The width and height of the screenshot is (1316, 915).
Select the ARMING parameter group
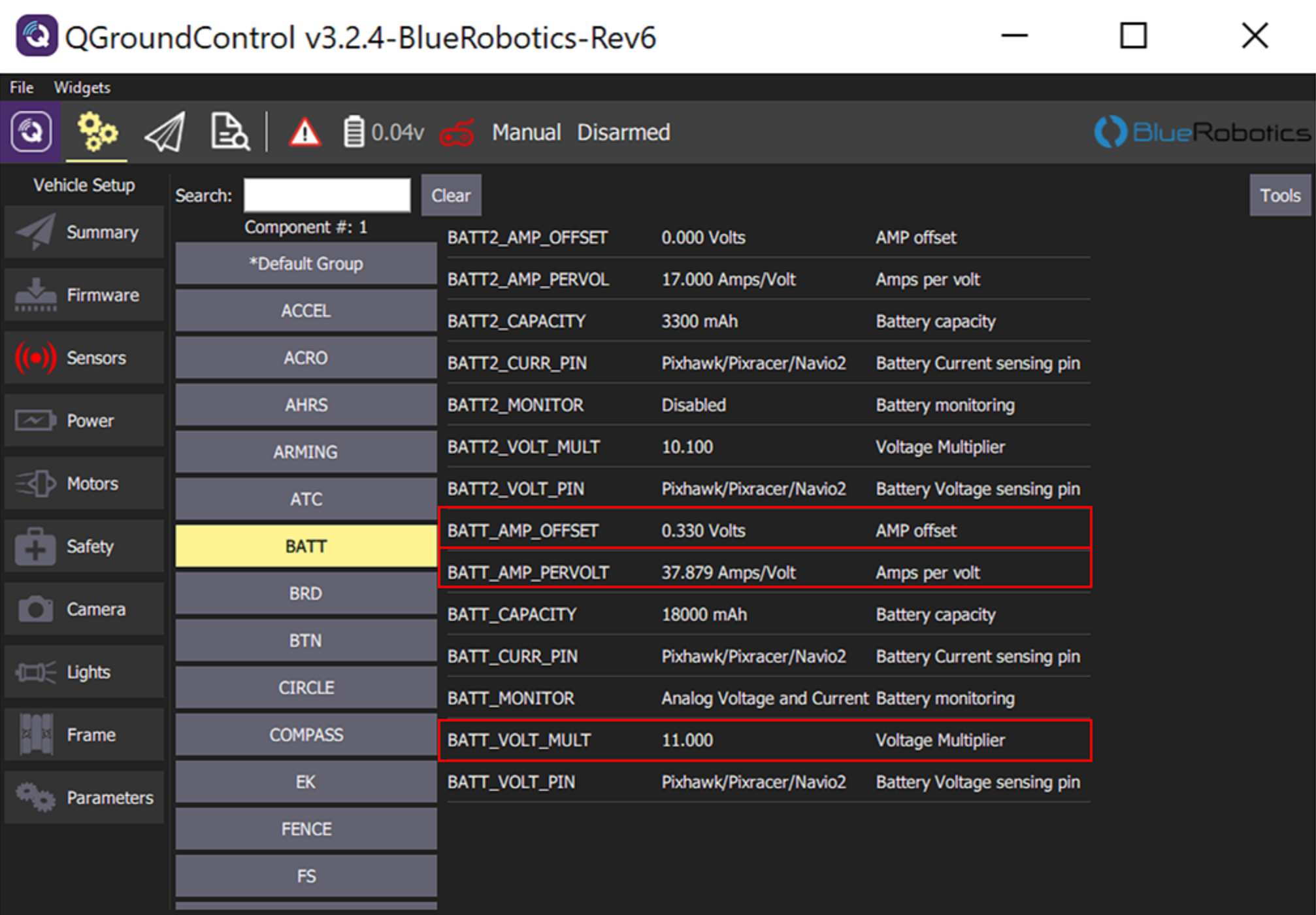[306, 452]
